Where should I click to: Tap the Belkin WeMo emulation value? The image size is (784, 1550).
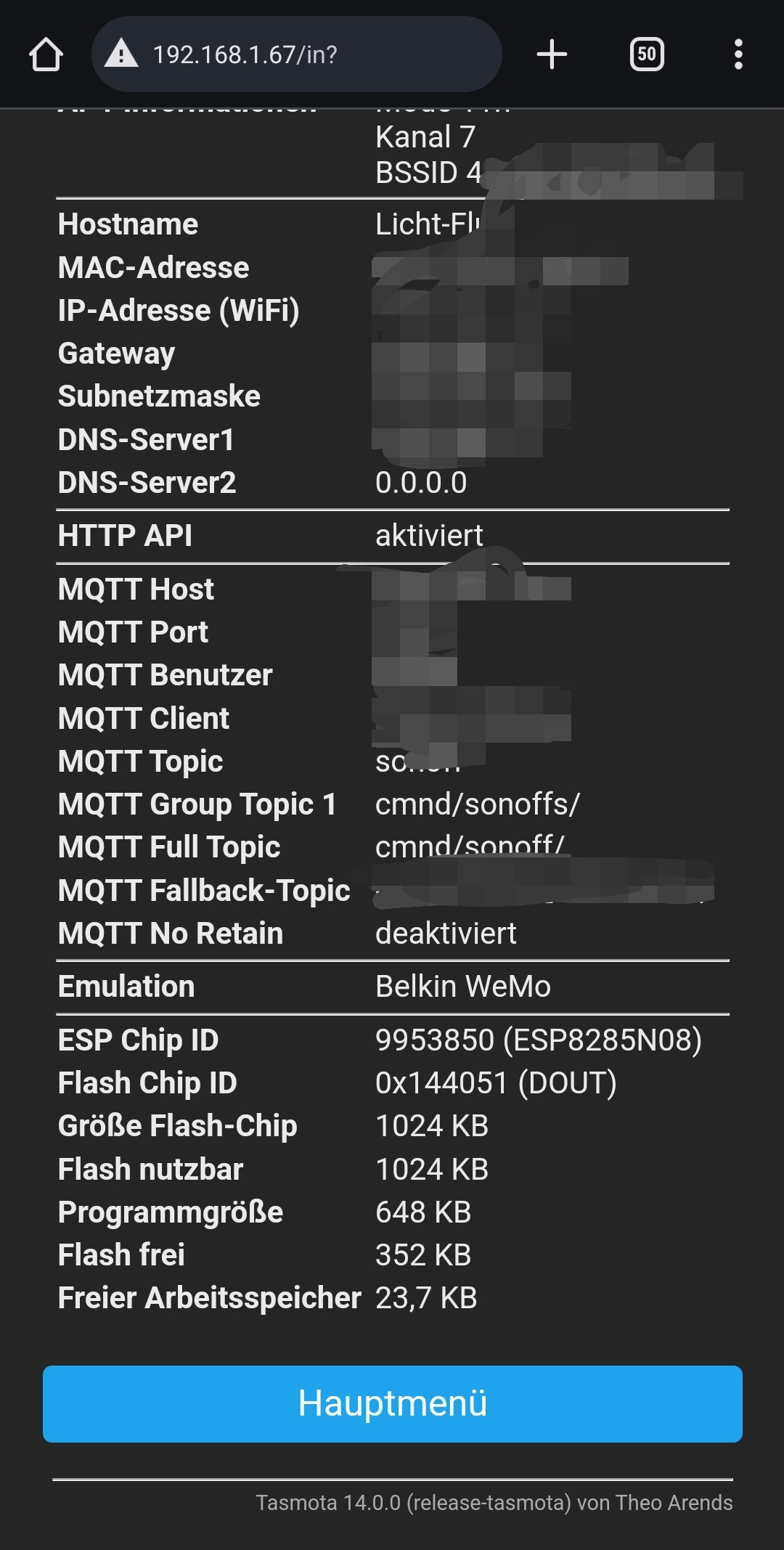pos(463,987)
